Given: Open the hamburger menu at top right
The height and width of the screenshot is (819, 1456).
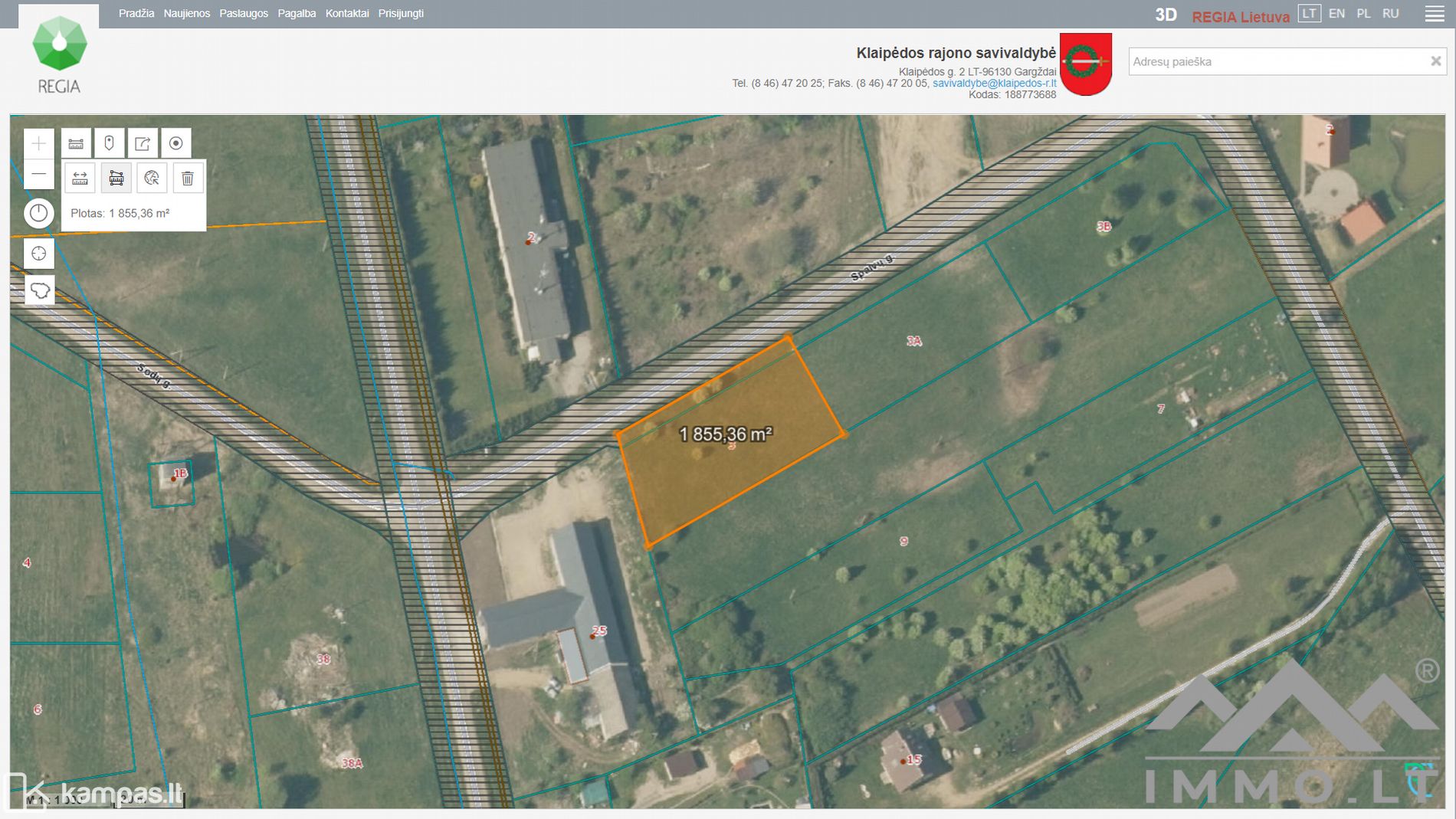Looking at the screenshot, I should point(1434,14).
